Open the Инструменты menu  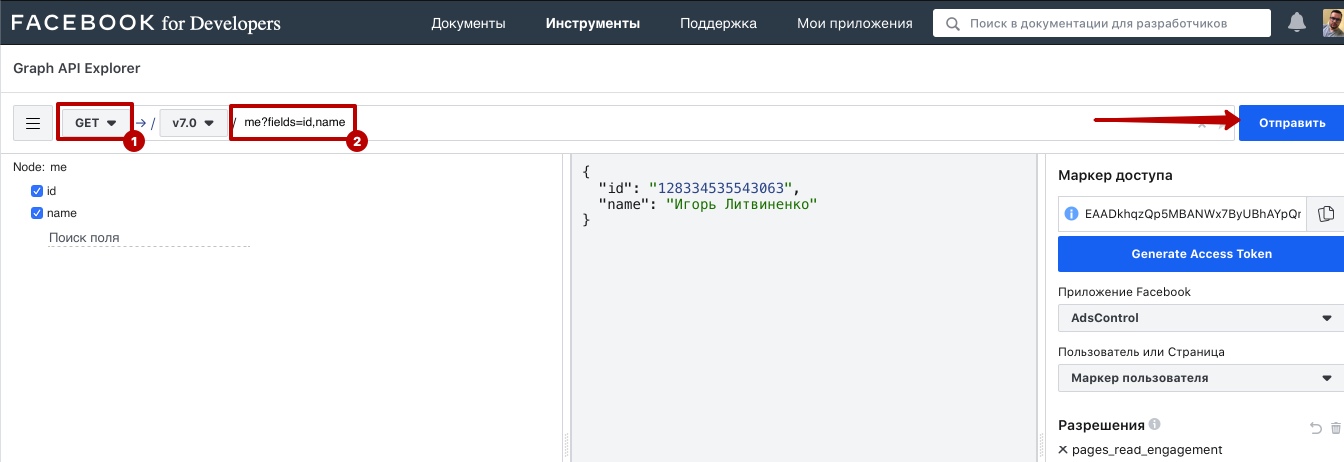click(x=593, y=23)
